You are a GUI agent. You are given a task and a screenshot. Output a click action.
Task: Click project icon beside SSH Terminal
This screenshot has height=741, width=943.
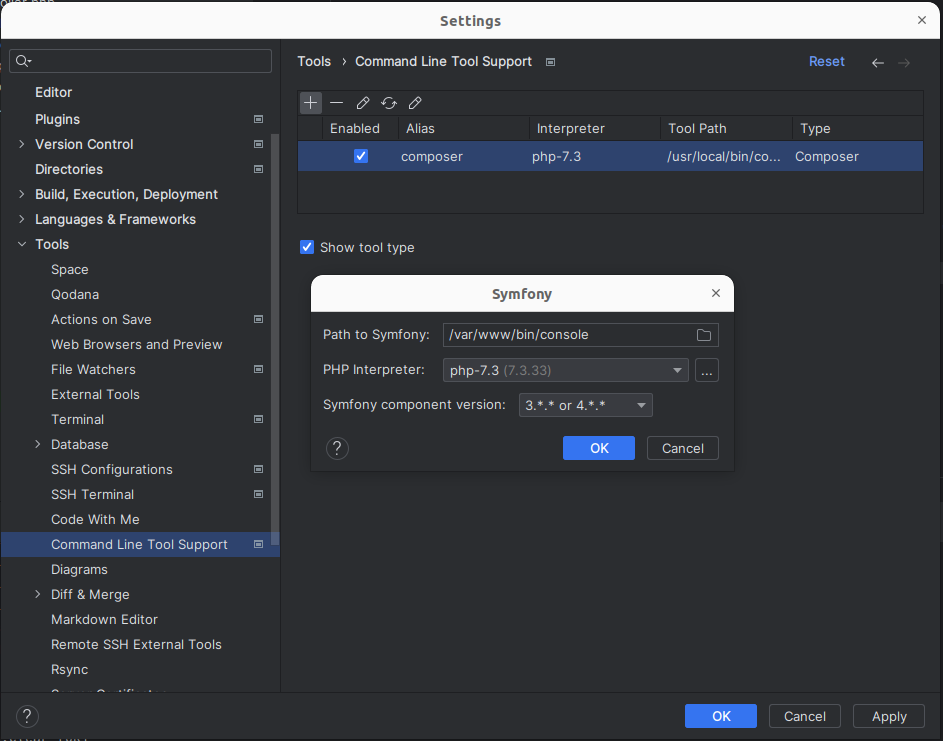[x=259, y=494]
